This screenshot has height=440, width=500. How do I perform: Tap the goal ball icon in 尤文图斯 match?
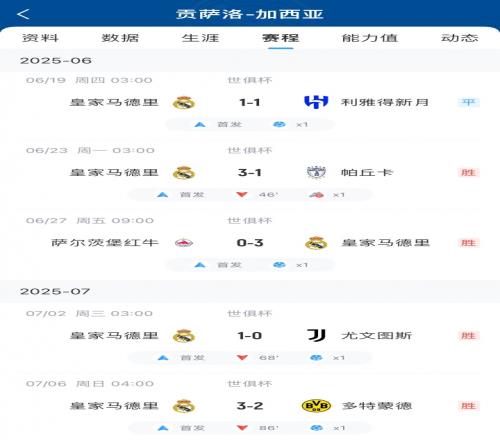(316, 358)
